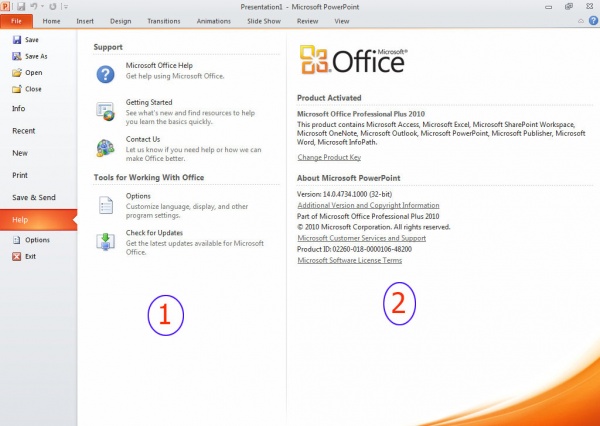The height and width of the screenshot is (426, 600).
Task: Open the Undo history dropdown arrow
Action: [x=42, y=7]
